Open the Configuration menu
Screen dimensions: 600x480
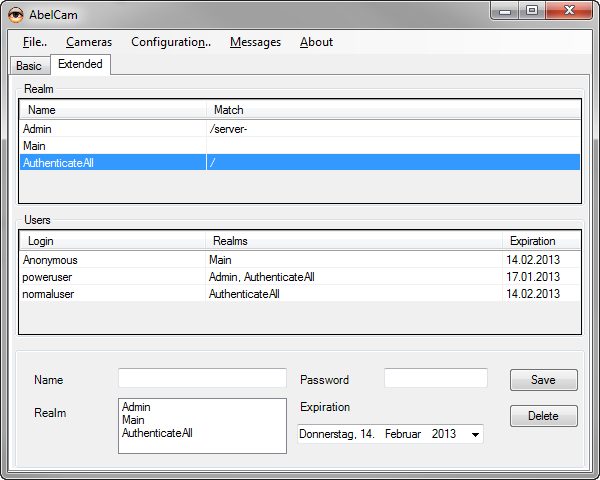(171, 42)
